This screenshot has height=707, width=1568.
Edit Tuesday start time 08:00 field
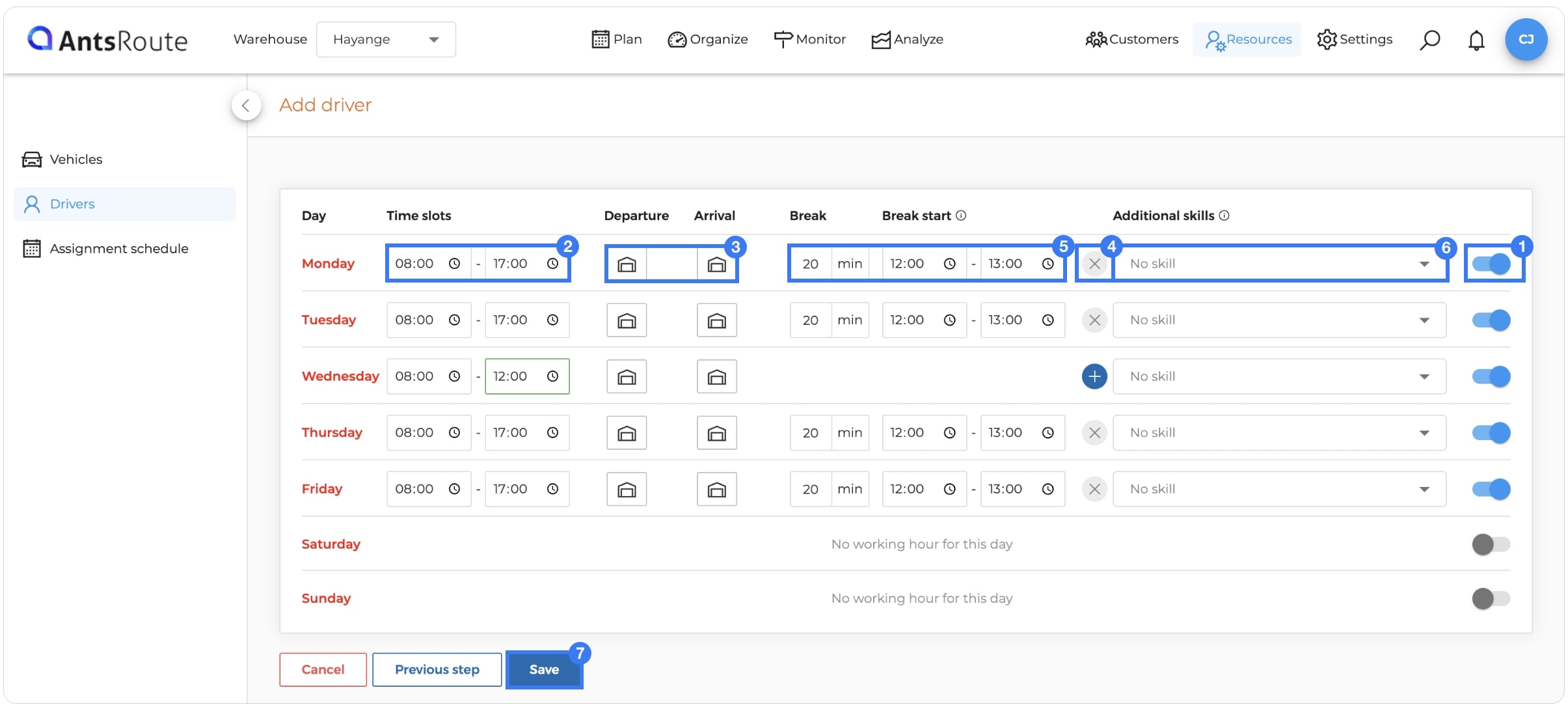tap(429, 320)
